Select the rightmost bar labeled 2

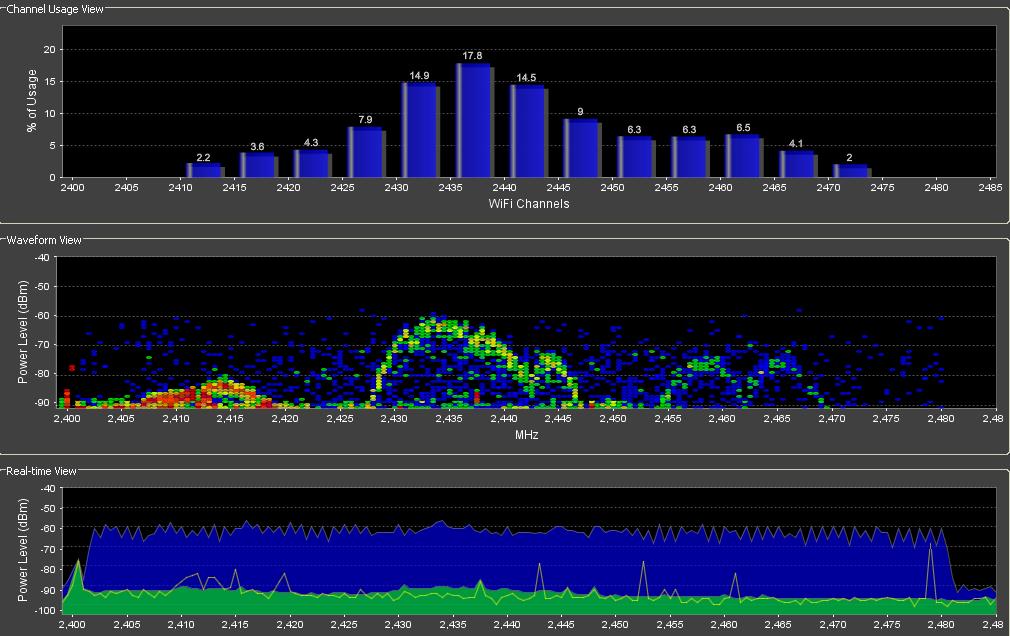(852, 171)
